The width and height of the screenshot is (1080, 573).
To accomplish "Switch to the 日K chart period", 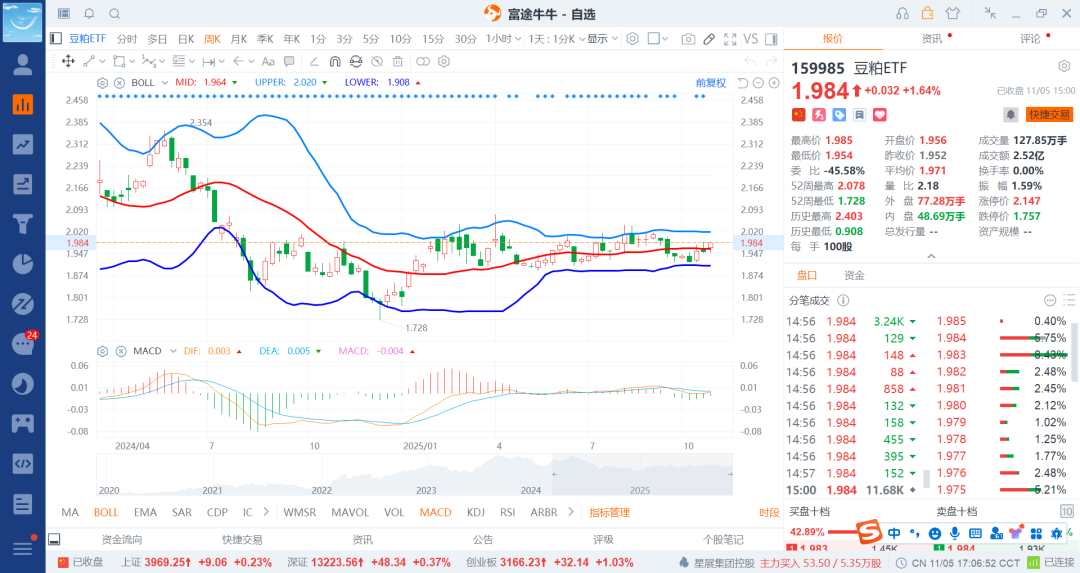I will (x=186, y=39).
